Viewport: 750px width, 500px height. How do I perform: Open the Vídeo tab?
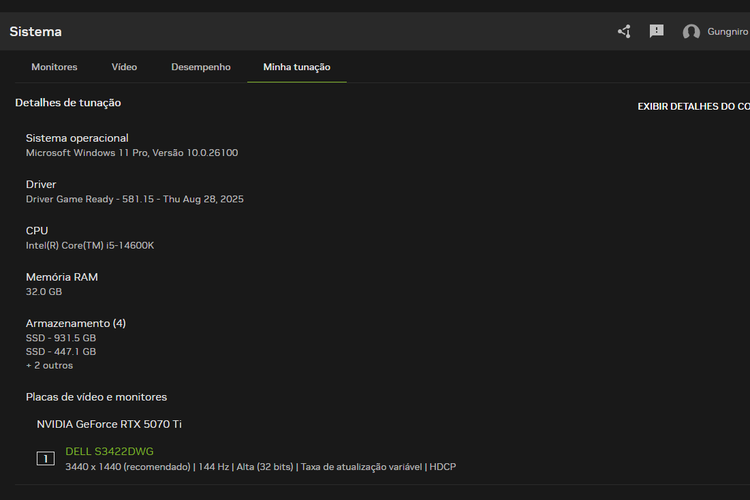124,67
